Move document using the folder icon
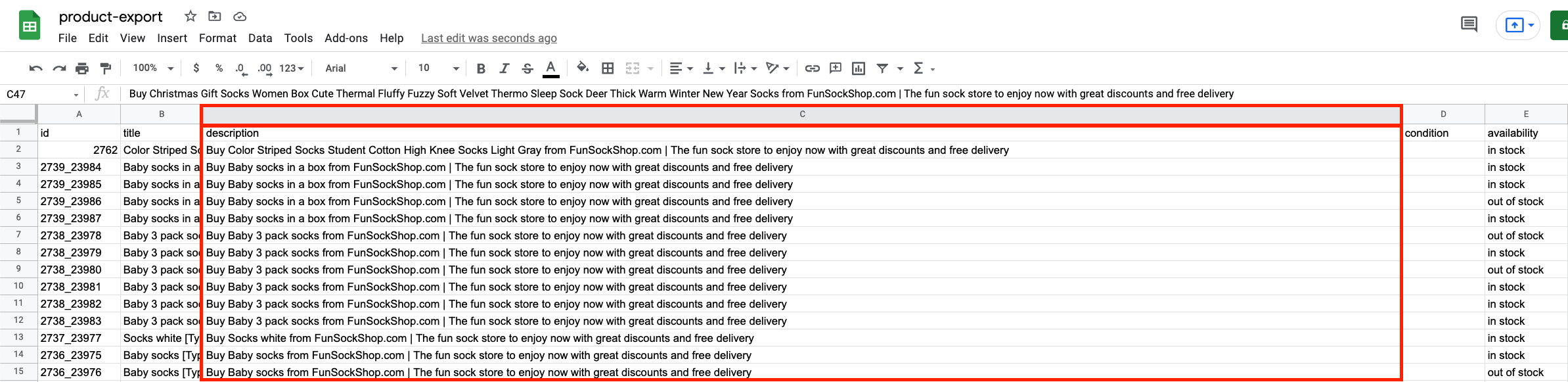 pos(214,16)
